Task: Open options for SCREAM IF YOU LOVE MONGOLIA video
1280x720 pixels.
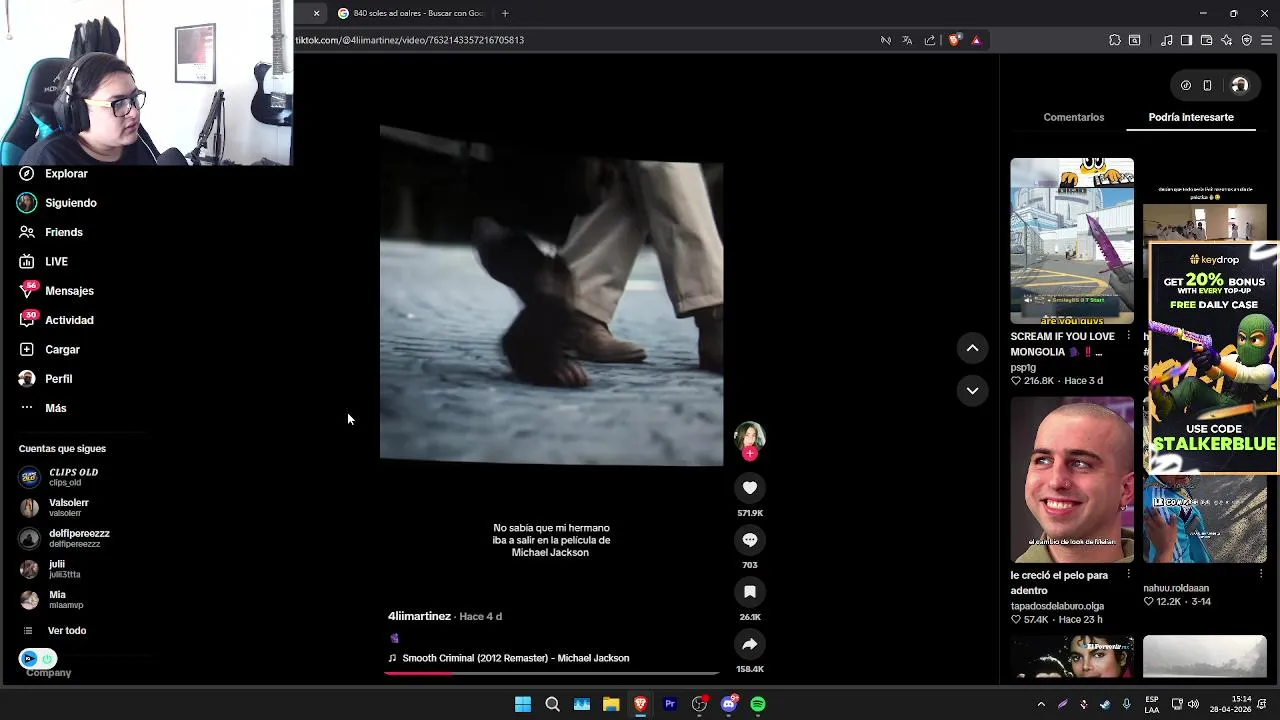Action: coord(1129,337)
